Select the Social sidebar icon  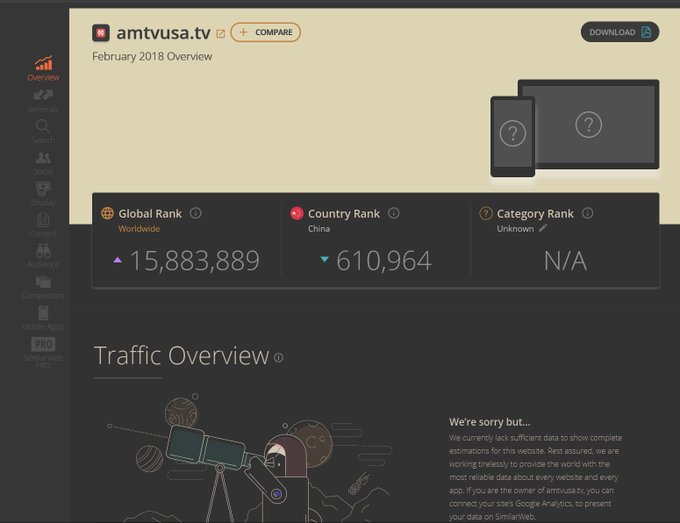point(43,162)
